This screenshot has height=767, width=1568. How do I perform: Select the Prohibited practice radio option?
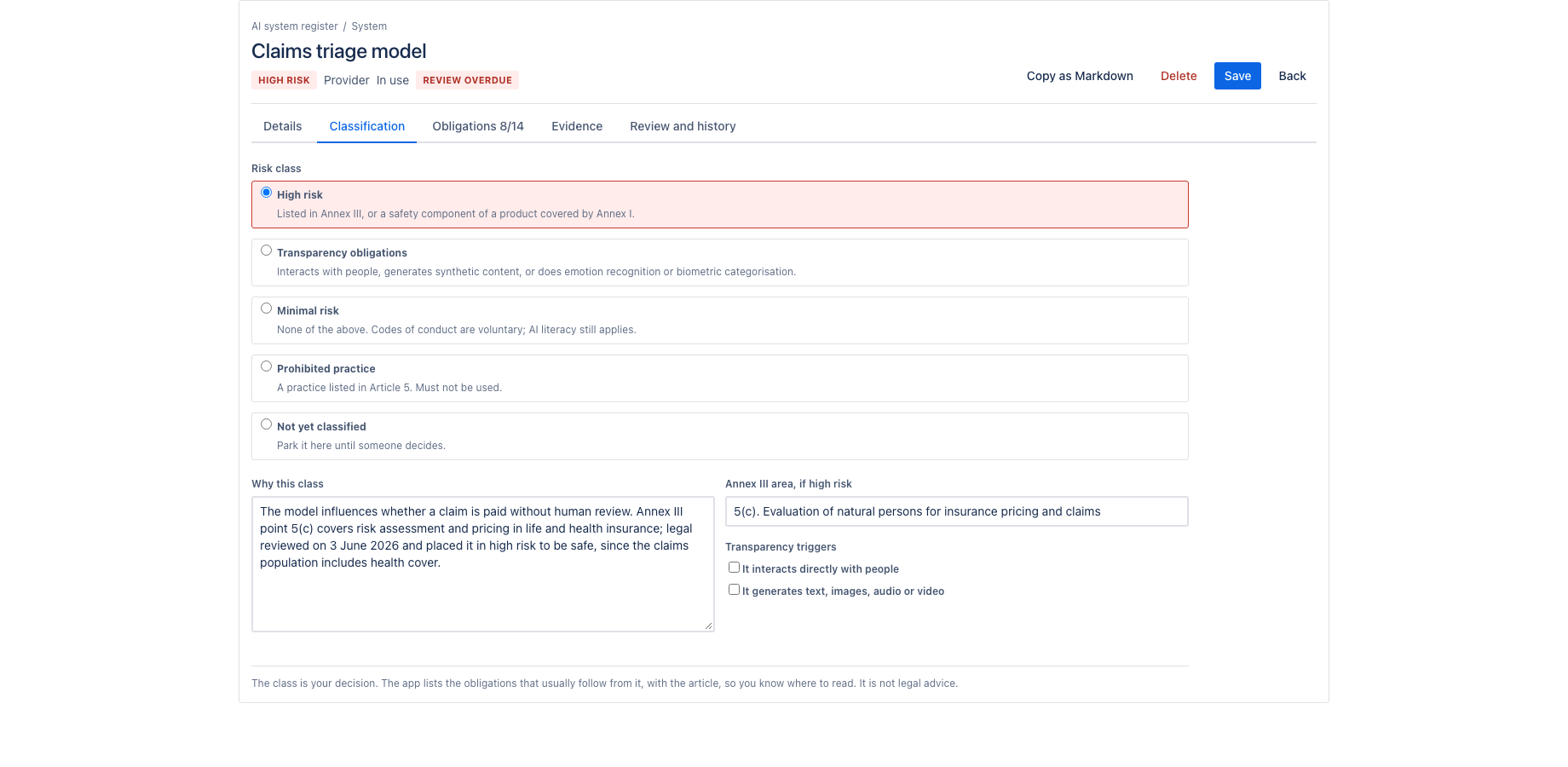[x=266, y=366]
